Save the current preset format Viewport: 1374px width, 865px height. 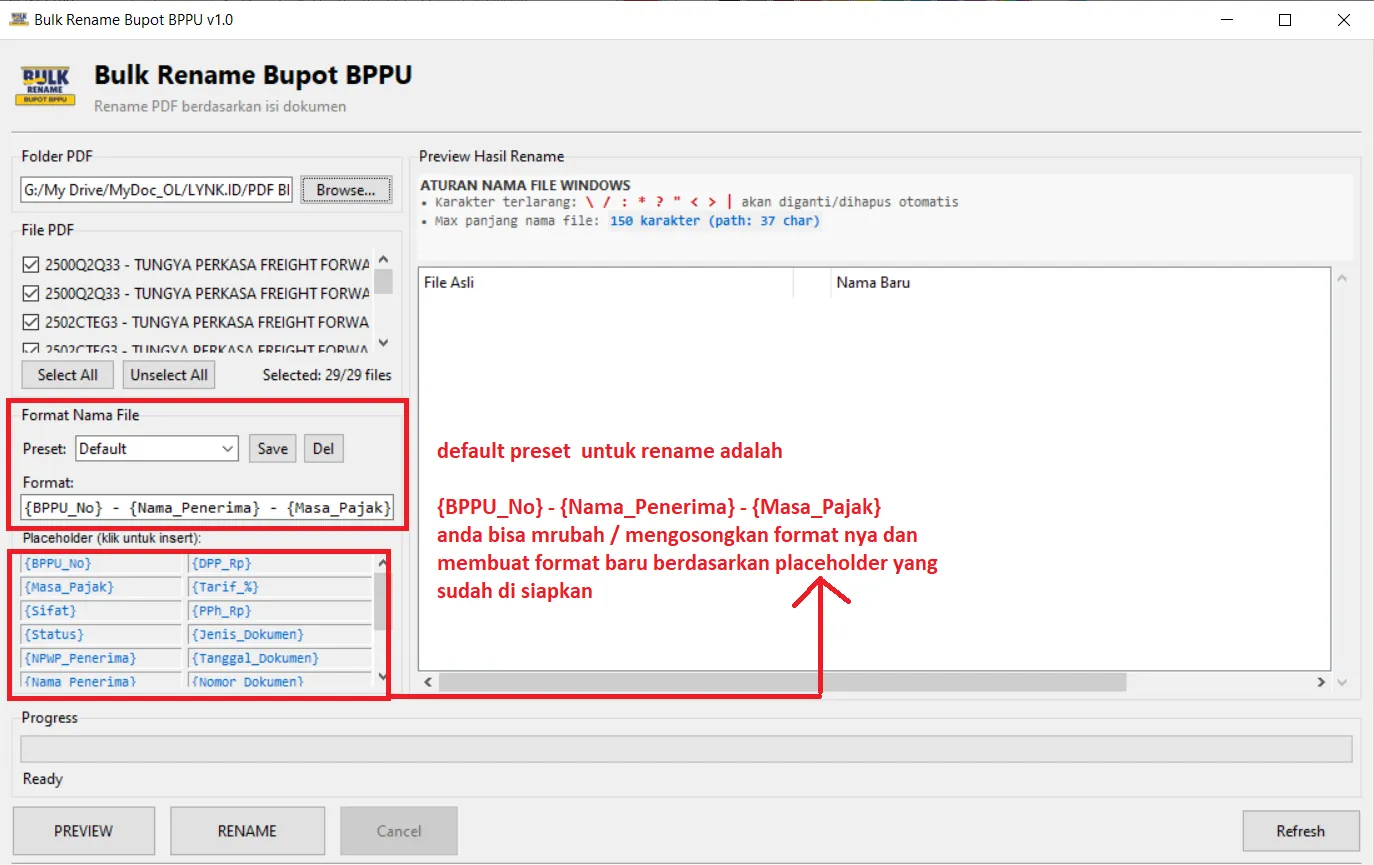pyautogui.click(x=272, y=449)
